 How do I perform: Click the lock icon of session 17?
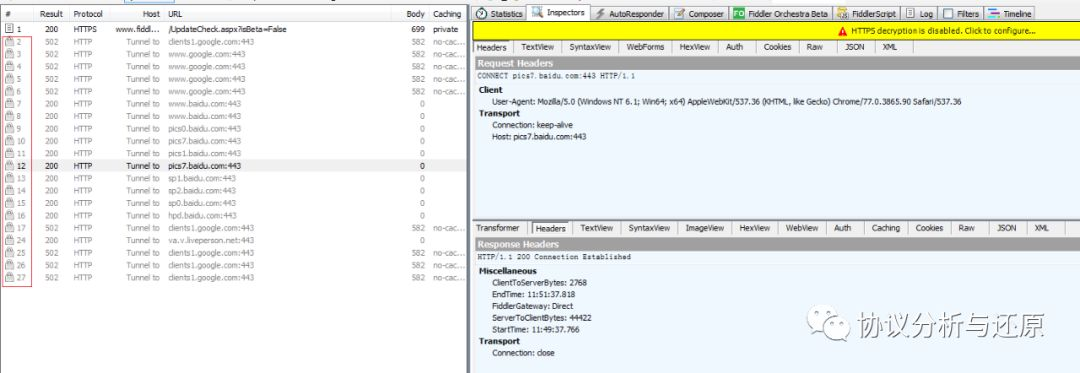tap(9, 227)
